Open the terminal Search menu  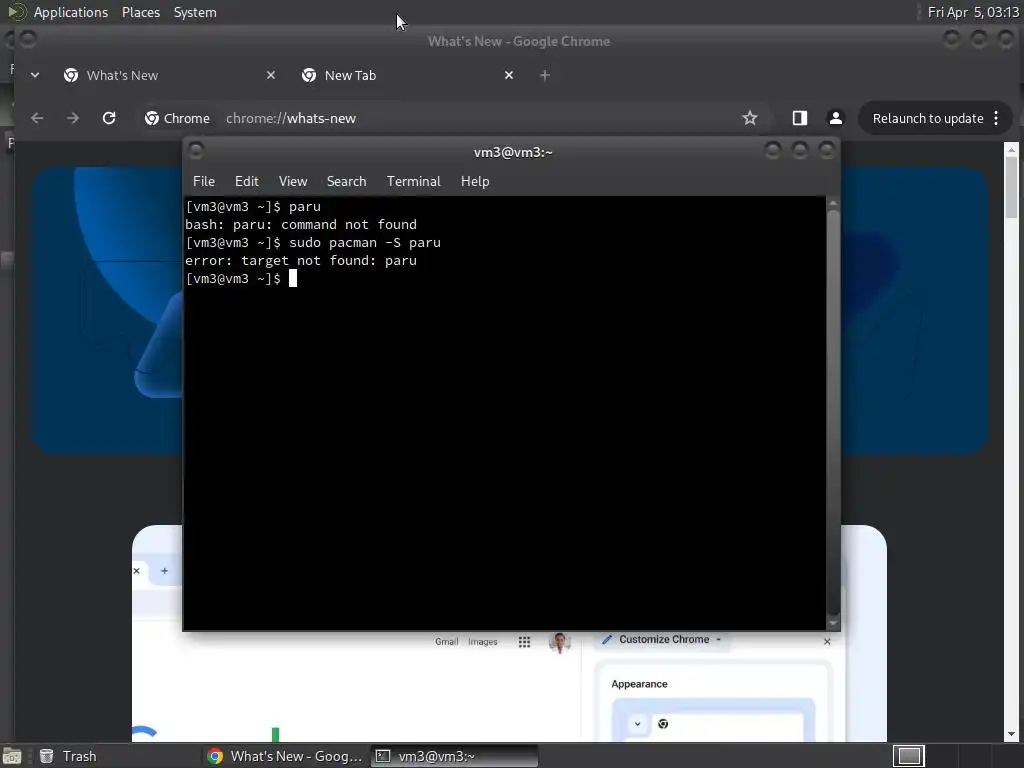click(x=346, y=182)
